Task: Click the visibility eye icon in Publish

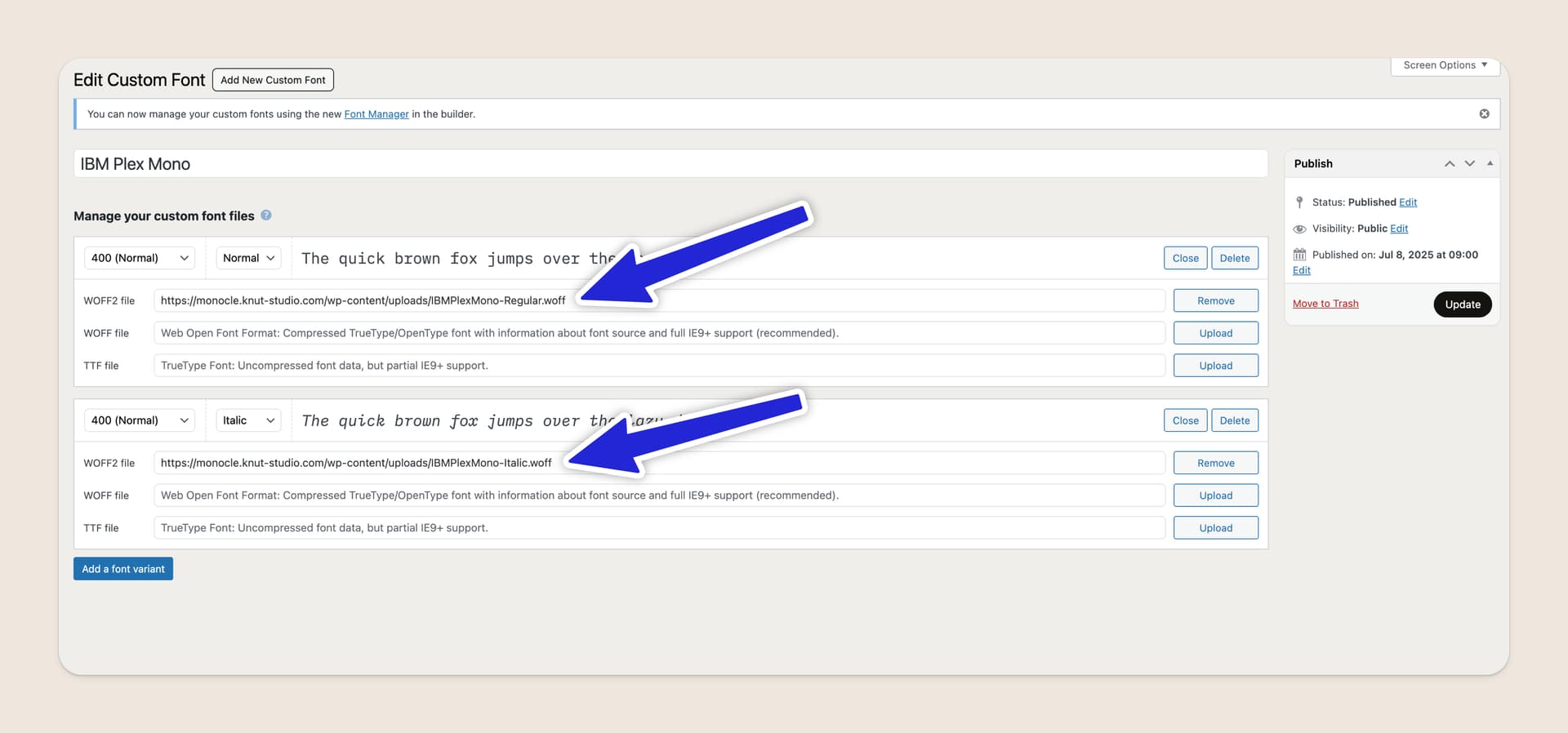Action: tap(1299, 229)
